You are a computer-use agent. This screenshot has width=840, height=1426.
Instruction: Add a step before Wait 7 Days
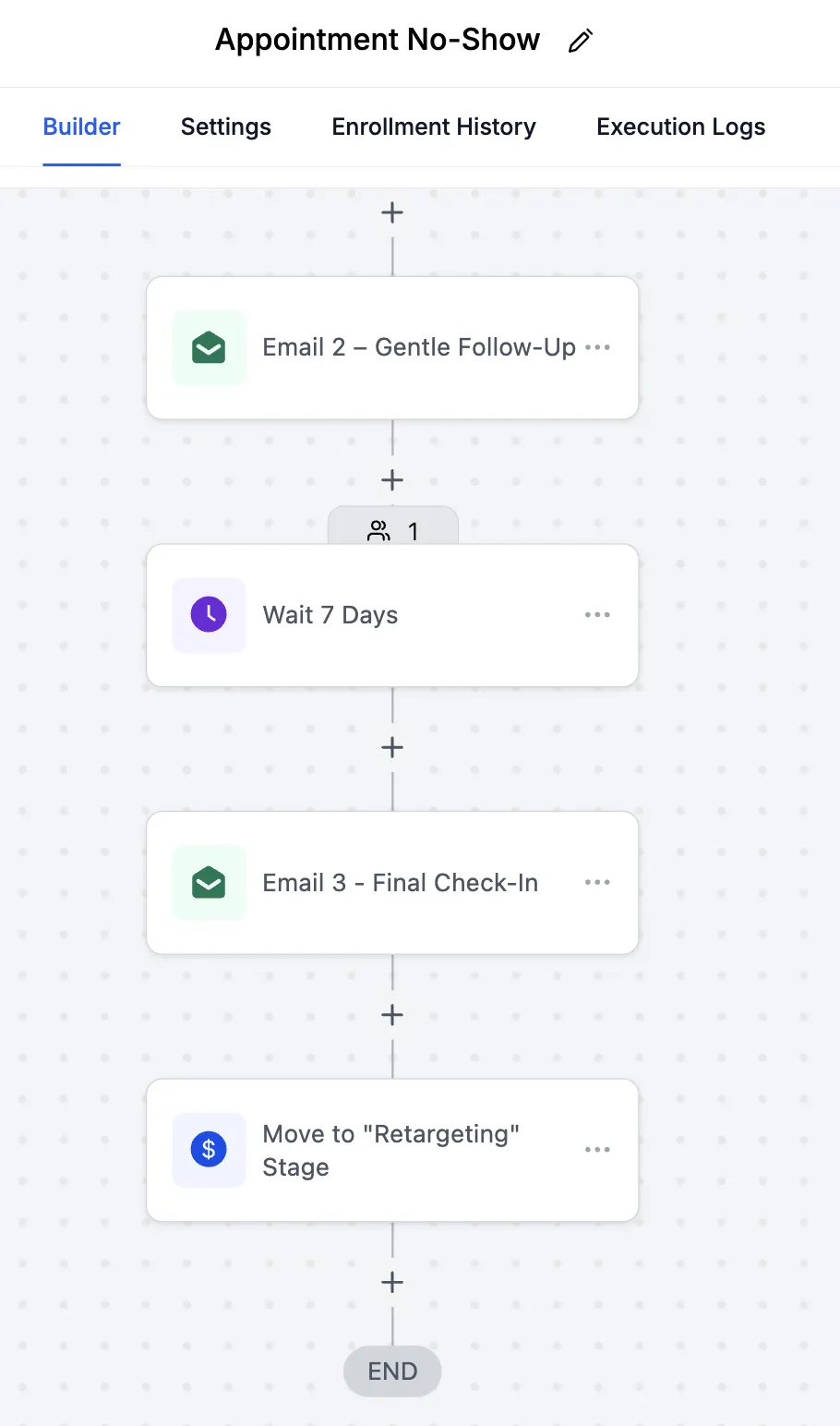(392, 480)
